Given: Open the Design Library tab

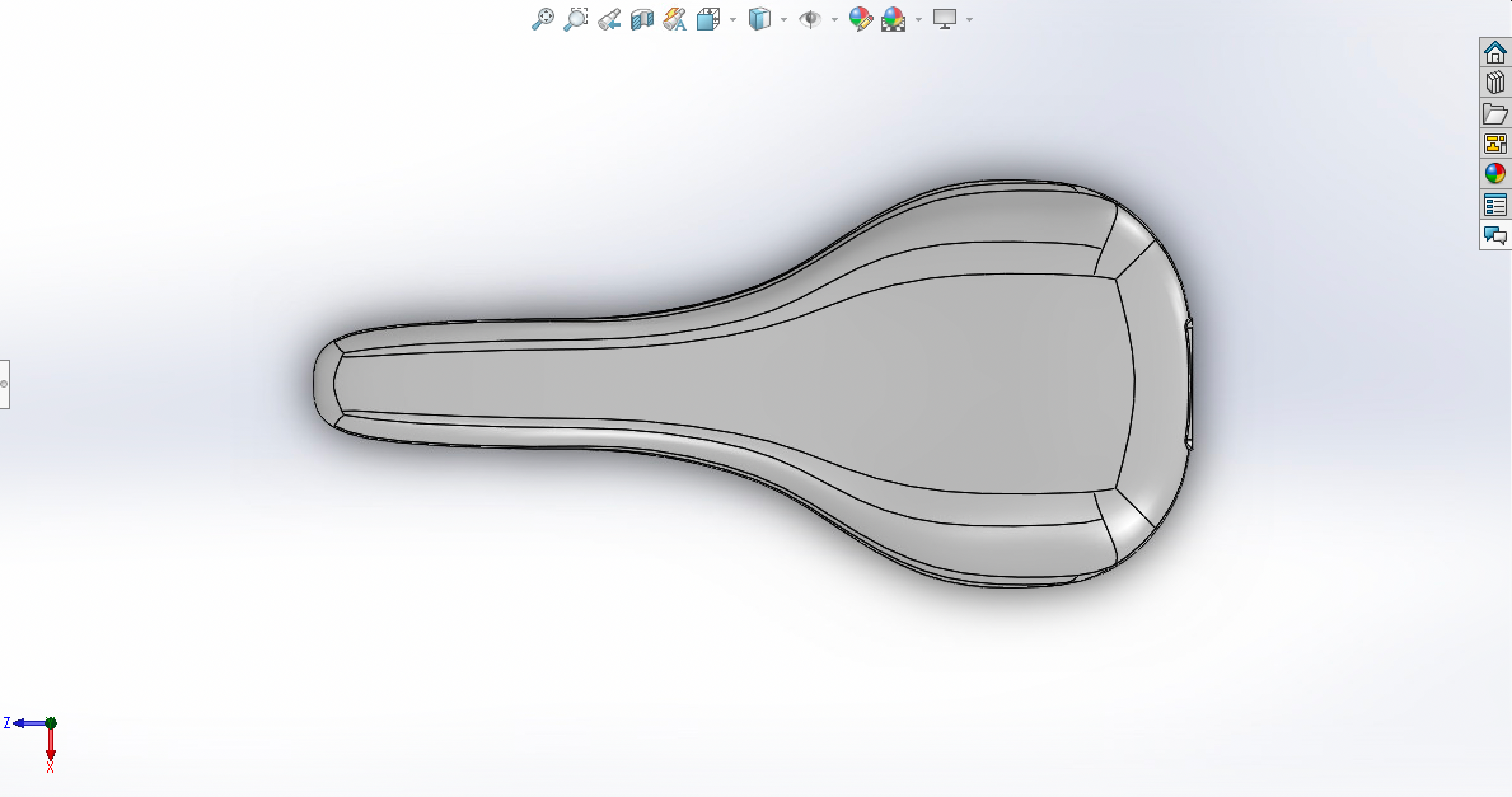Looking at the screenshot, I should pos(1495,83).
